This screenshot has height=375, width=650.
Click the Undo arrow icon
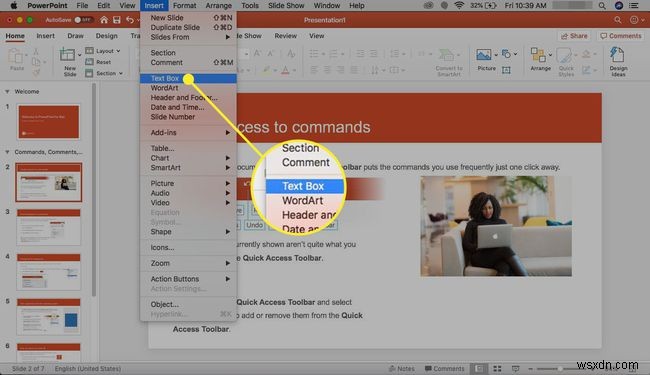click(130, 19)
